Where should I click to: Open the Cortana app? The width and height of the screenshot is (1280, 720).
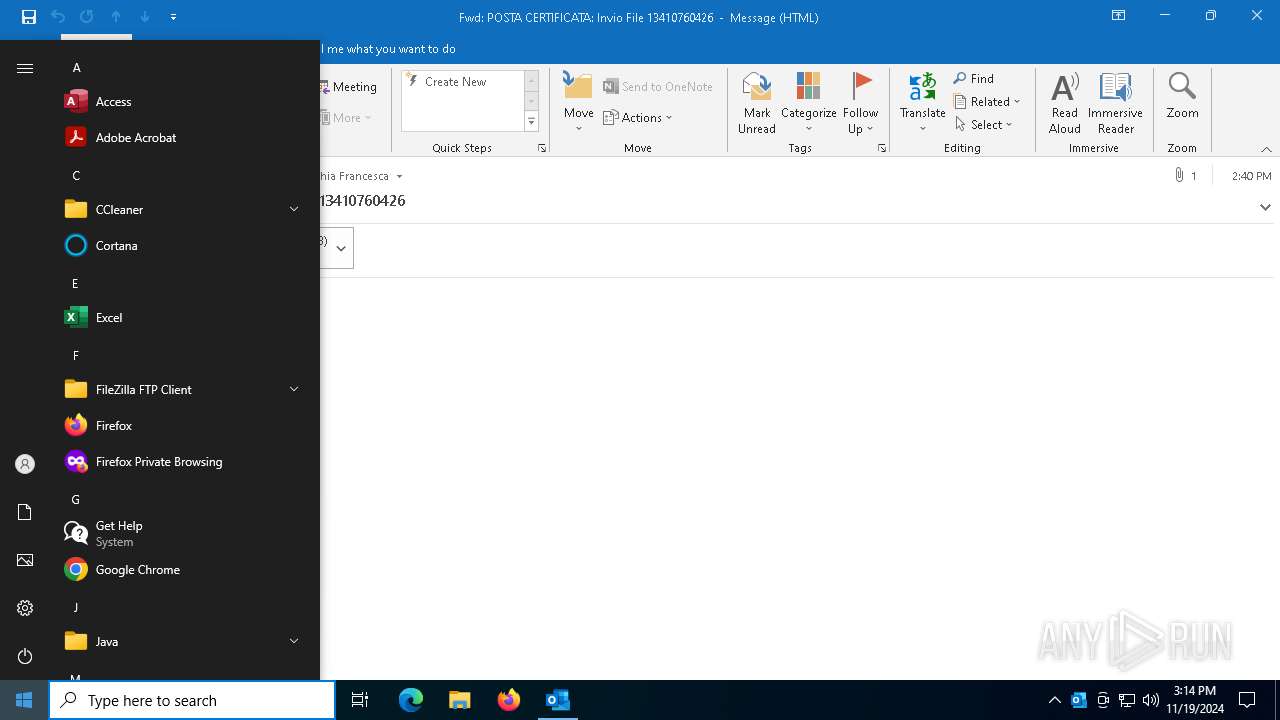185,245
